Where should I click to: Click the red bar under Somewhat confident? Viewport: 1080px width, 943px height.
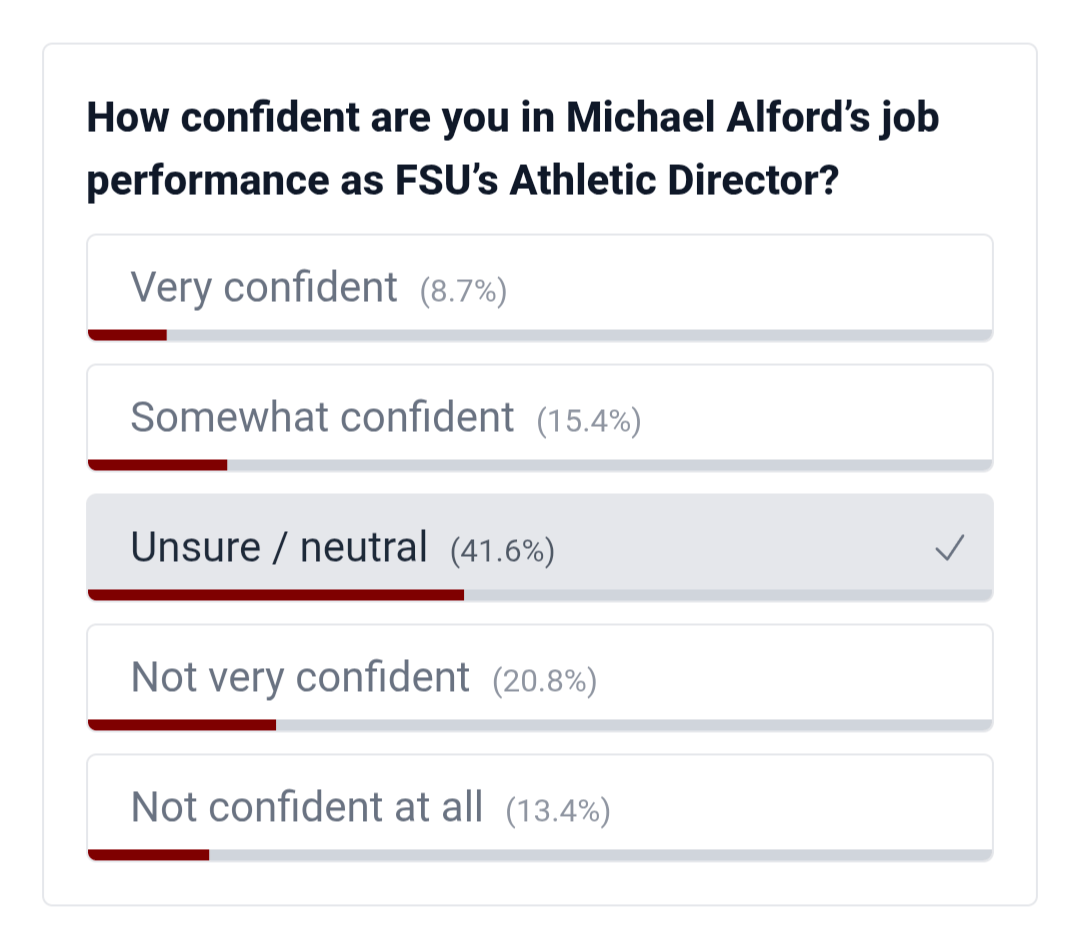click(158, 465)
